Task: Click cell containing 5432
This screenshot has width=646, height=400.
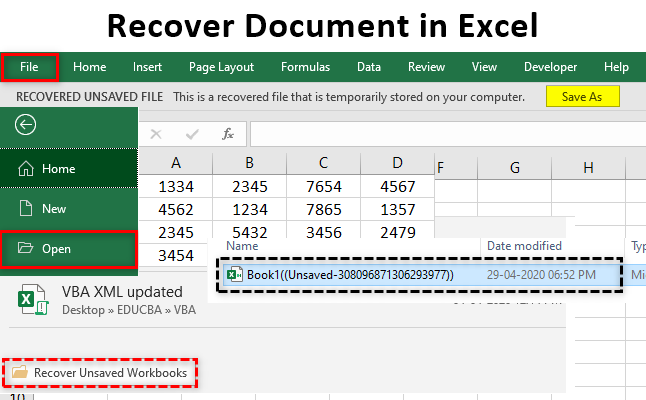Action: (x=250, y=232)
